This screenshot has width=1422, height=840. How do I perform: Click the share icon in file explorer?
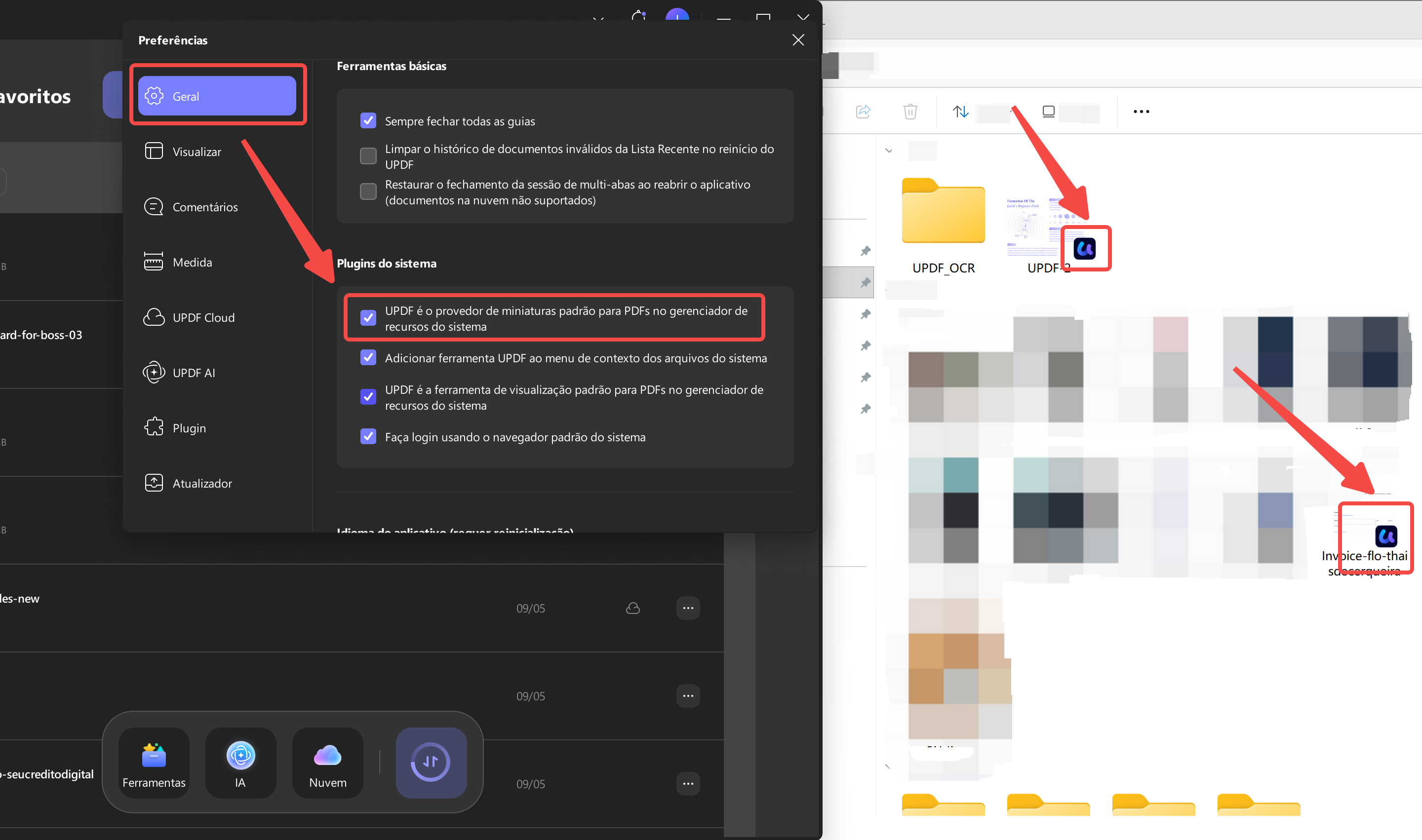(863, 111)
